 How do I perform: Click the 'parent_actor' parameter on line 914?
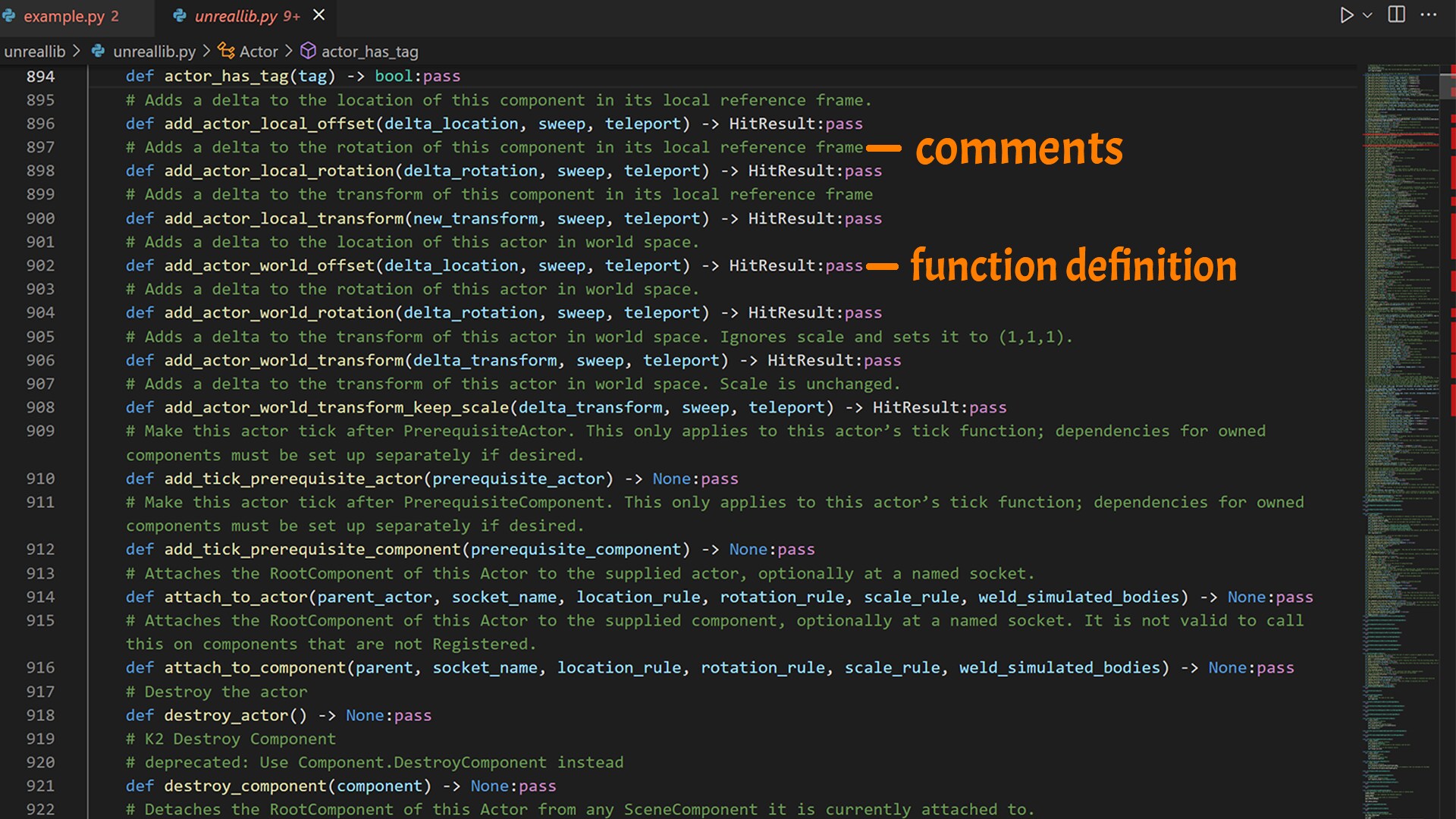coord(375,597)
